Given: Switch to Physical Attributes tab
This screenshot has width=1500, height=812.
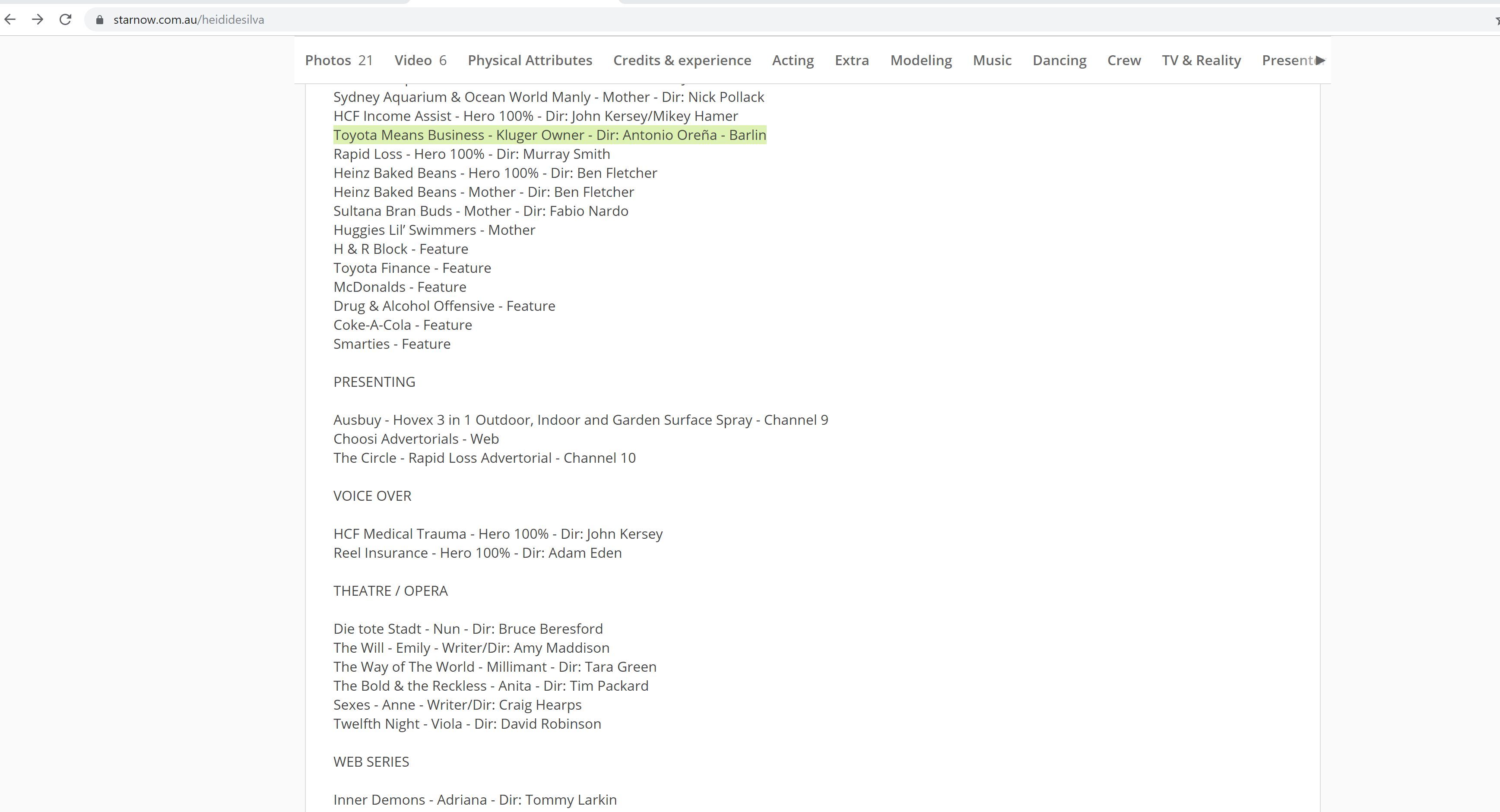Looking at the screenshot, I should point(530,60).
